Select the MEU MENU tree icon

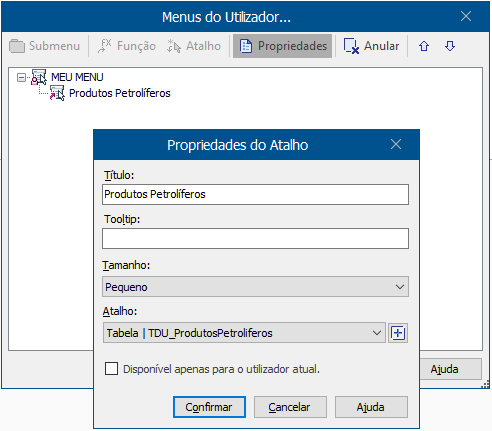point(39,77)
